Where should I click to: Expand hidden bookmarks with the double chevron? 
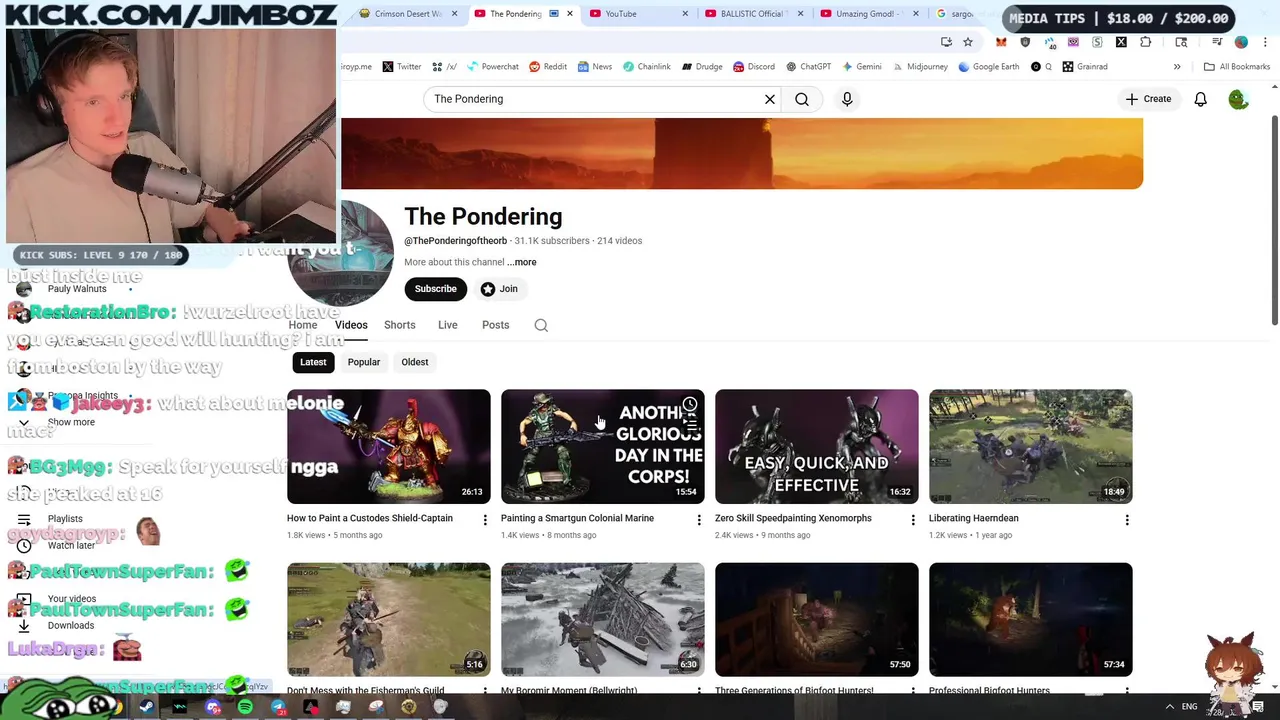[x=1177, y=67]
